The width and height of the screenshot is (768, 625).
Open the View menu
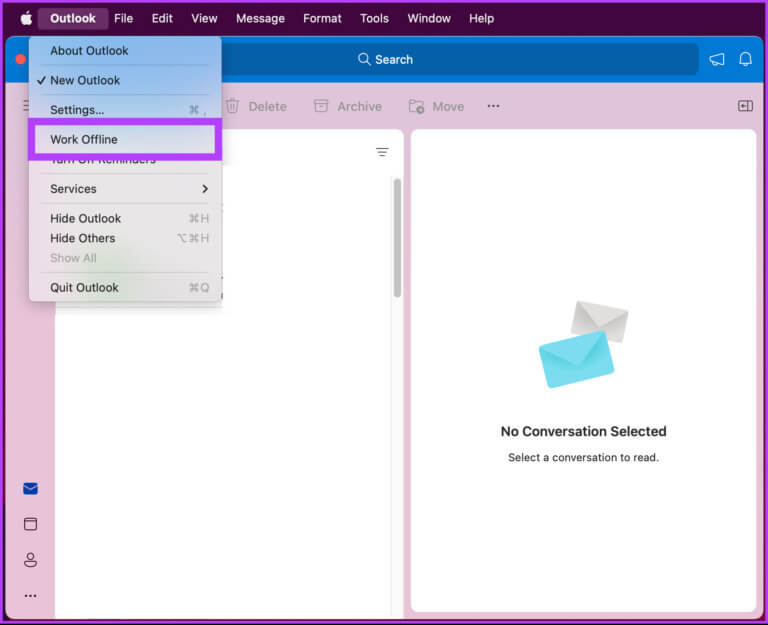coord(204,19)
